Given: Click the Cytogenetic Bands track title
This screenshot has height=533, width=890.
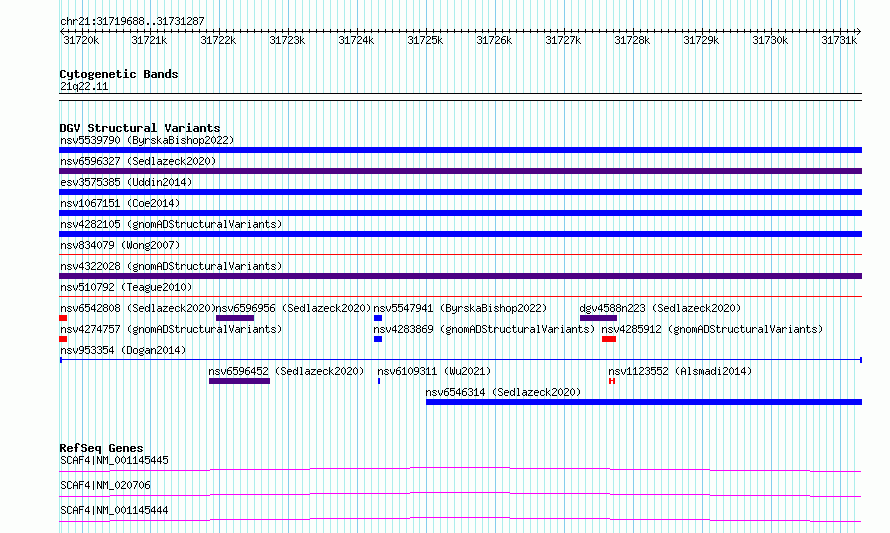Looking at the screenshot, I should pos(119,74).
